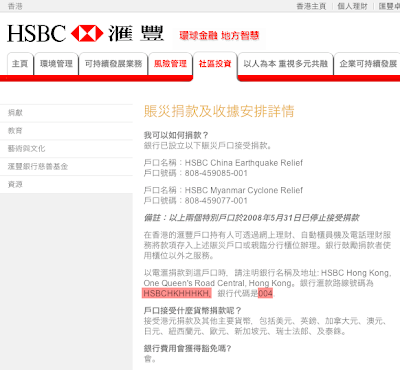Select the 社區投資 tab

pos(215,64)
